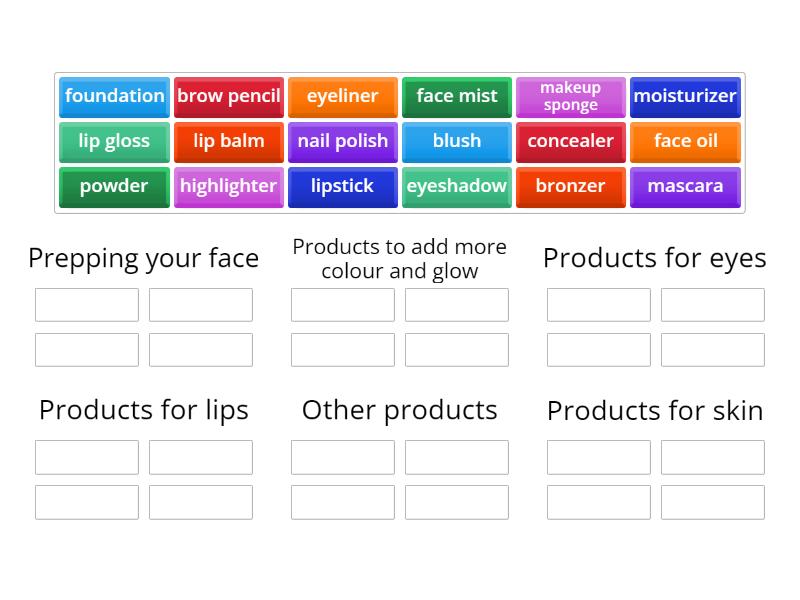Select the eyeshadow tile

coord(457,187)
